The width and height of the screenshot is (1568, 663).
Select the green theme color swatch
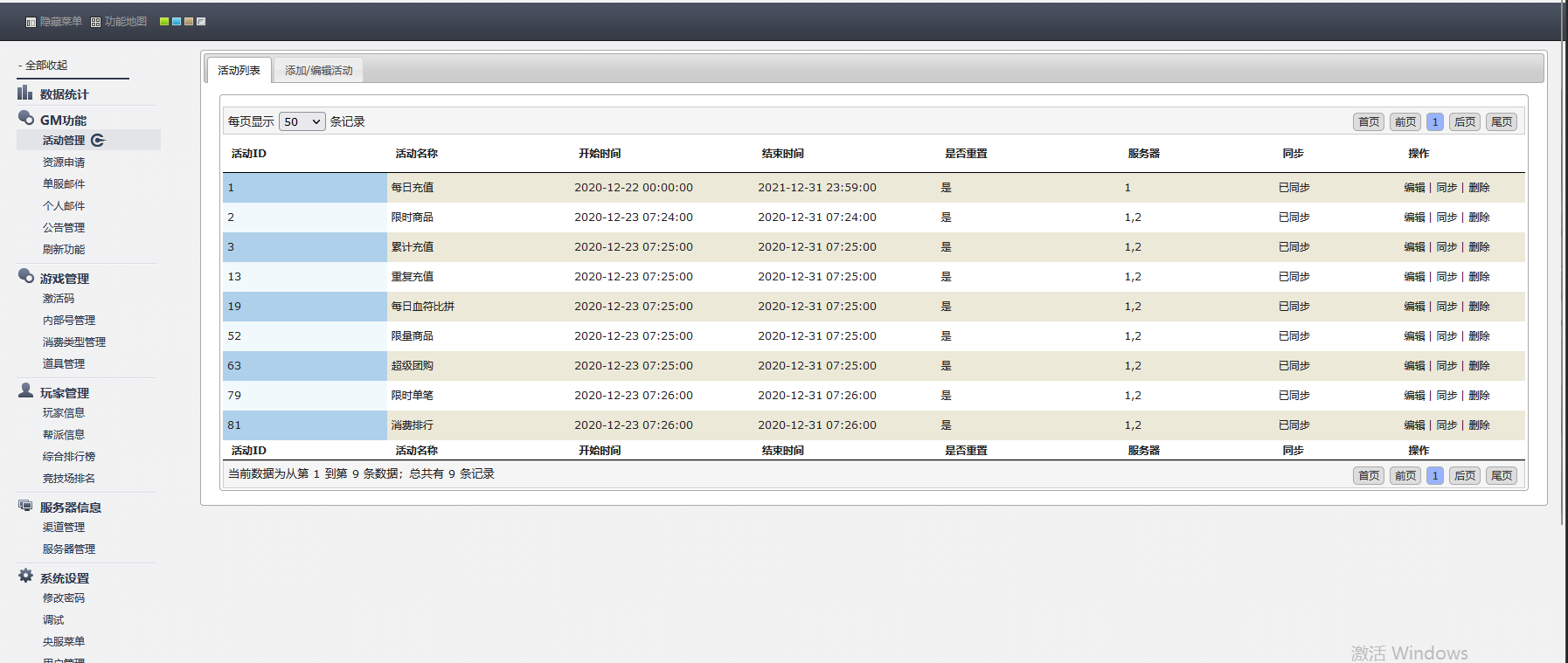164,22
